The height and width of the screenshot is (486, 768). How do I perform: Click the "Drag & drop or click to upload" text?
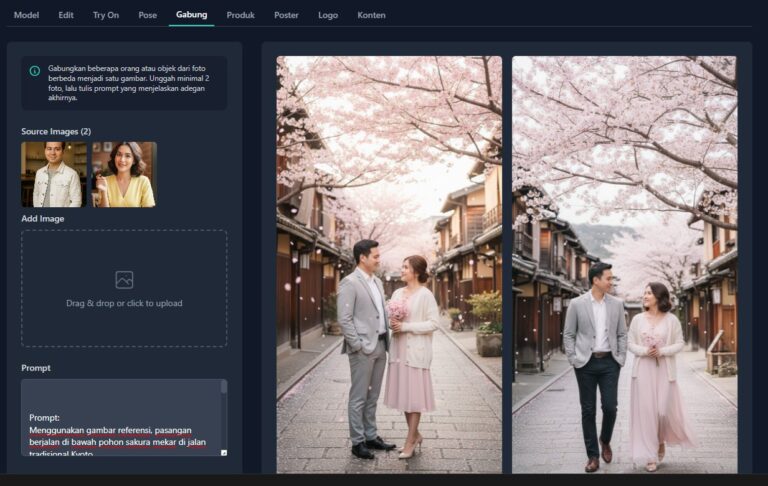[x=124, y=303]
